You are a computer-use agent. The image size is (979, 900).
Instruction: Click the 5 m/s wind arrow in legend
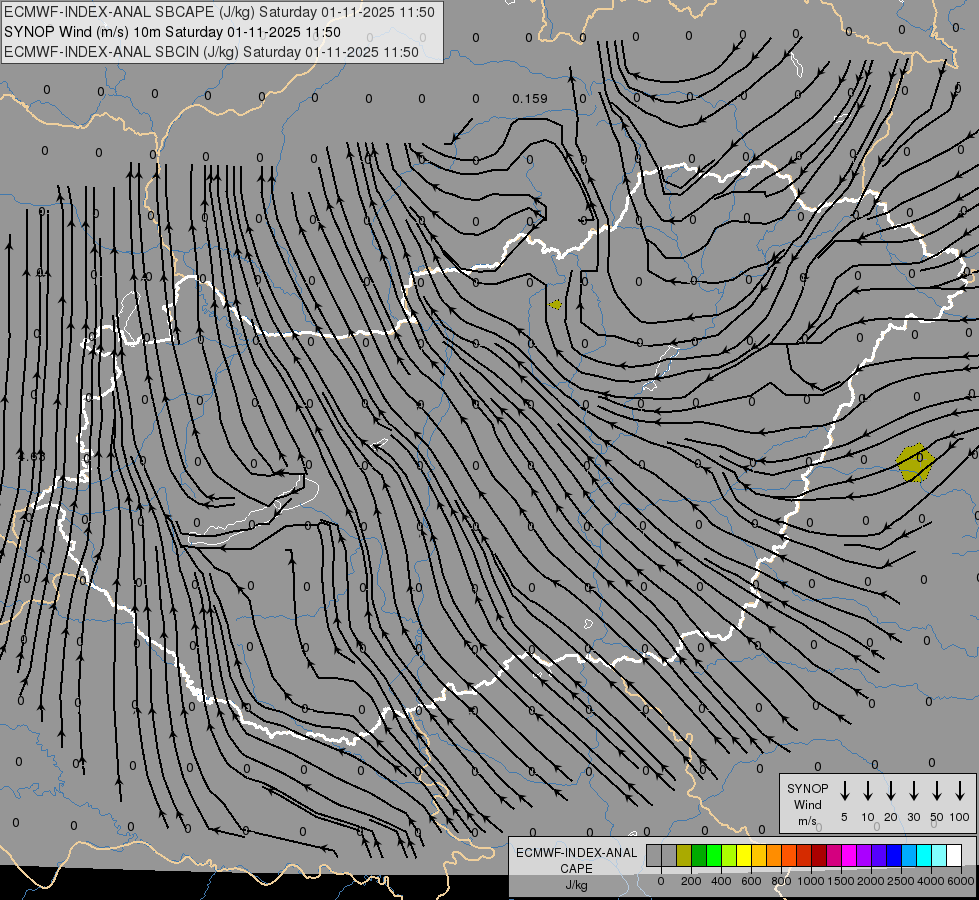pyautogui.click(x=845, y=790)
